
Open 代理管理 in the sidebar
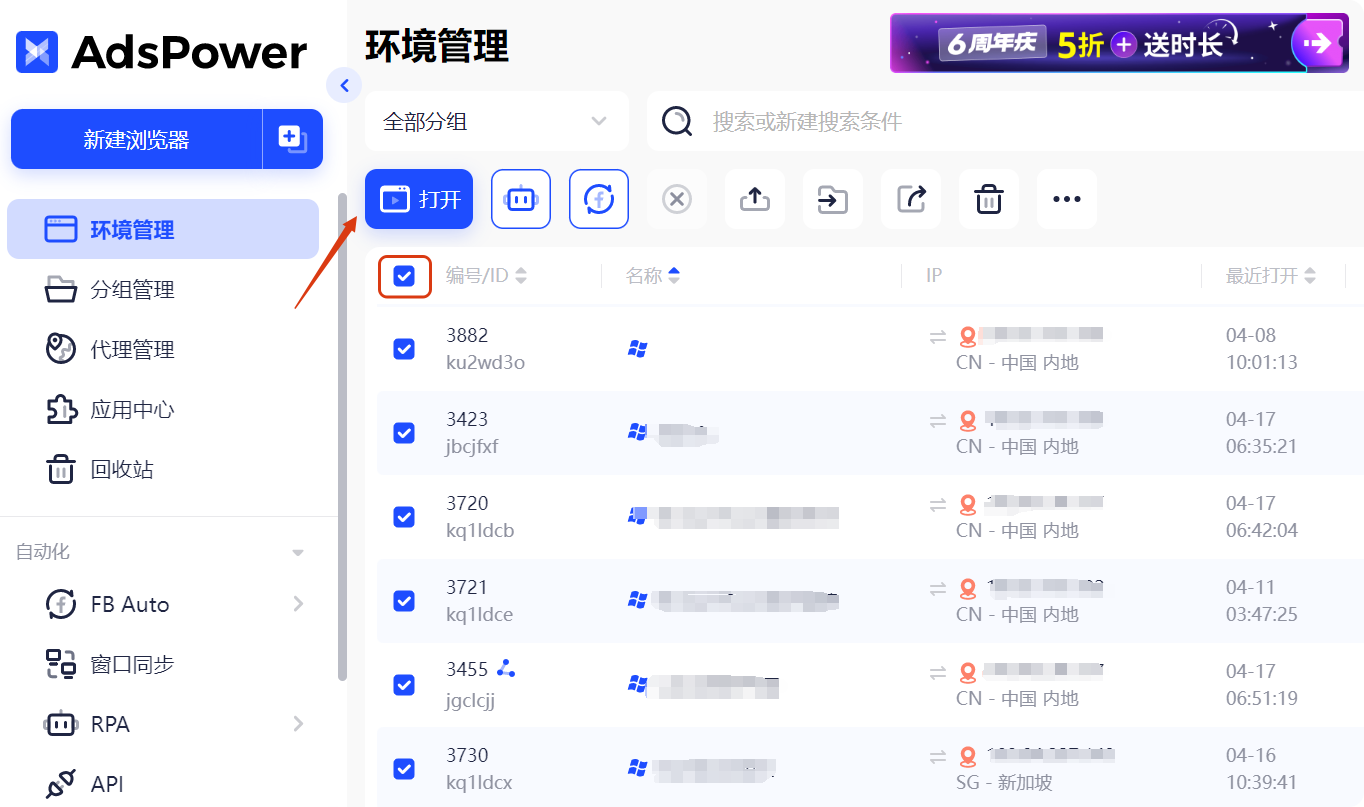pyautogui.click(x=163, y=350)
